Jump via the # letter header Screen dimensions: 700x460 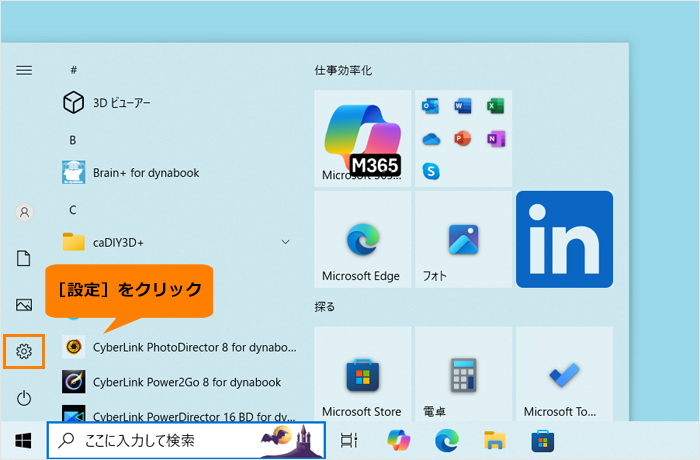74,70
